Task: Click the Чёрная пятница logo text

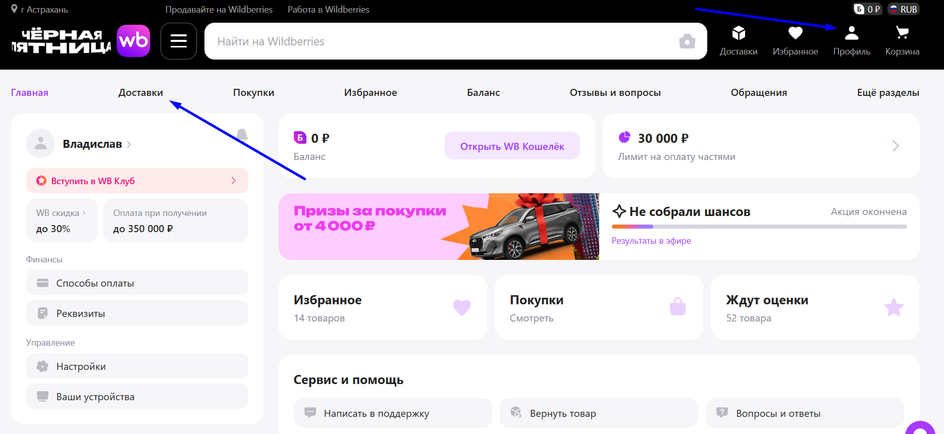Action: click(61, 41)
